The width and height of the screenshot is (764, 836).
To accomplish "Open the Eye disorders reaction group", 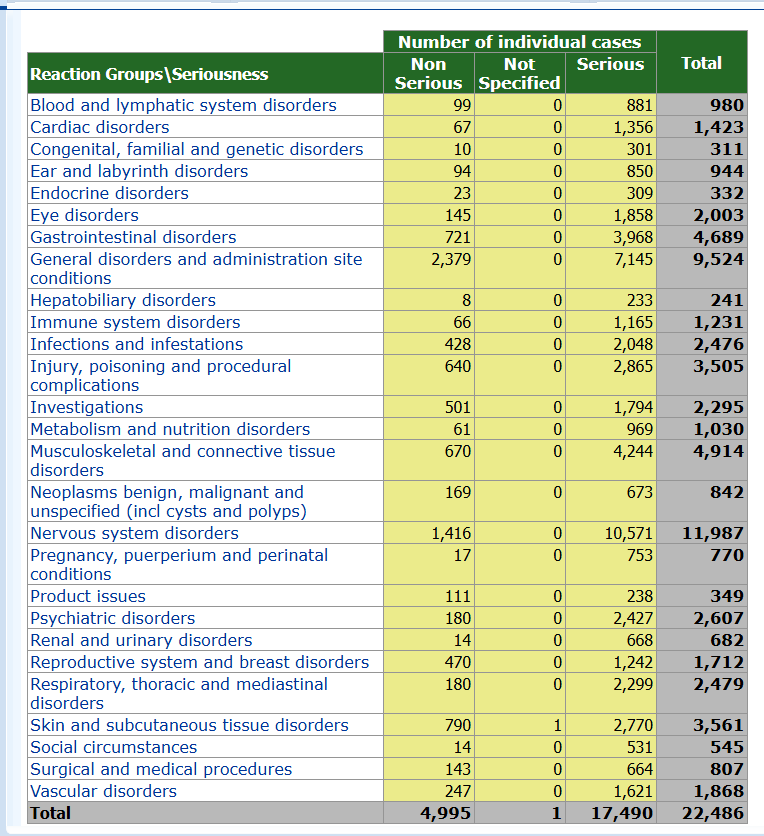I will coord(85,215).
